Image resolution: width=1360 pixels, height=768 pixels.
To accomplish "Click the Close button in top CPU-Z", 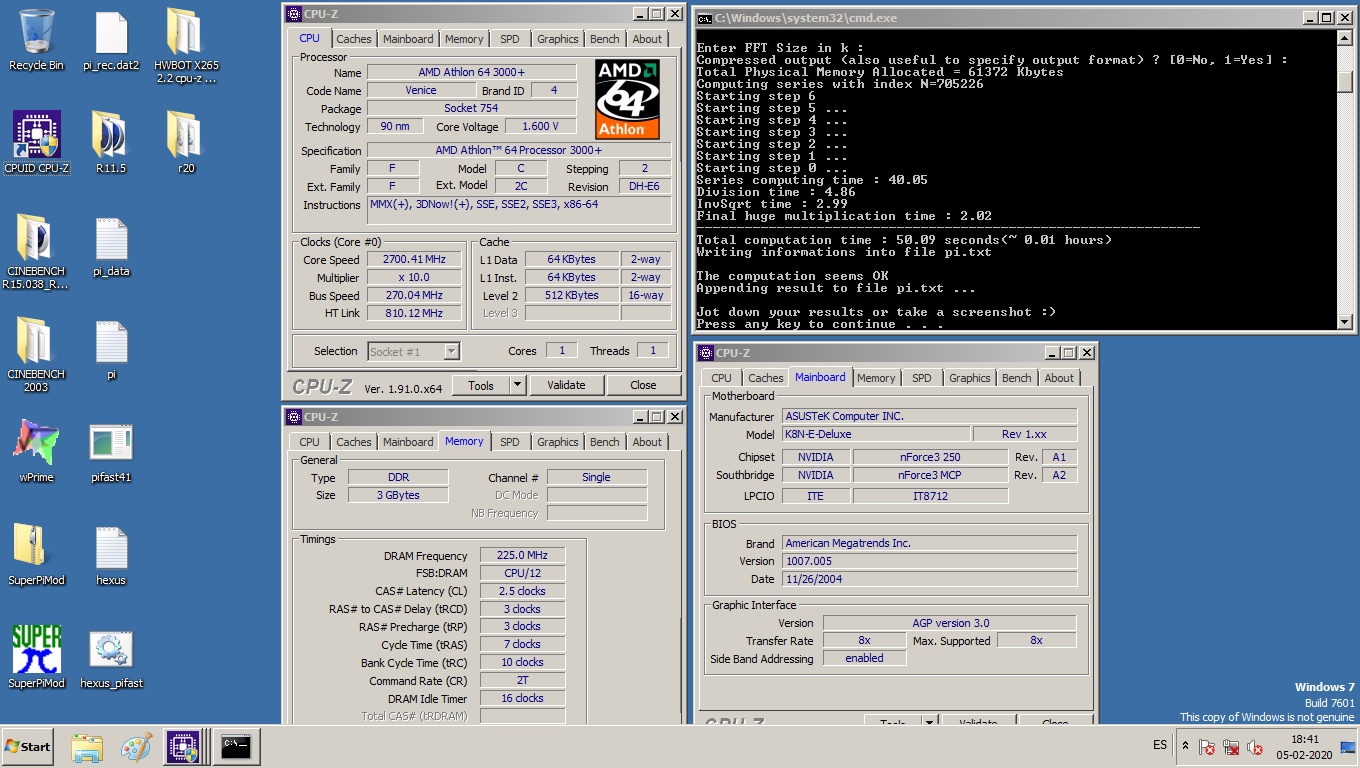I will 643,385.
